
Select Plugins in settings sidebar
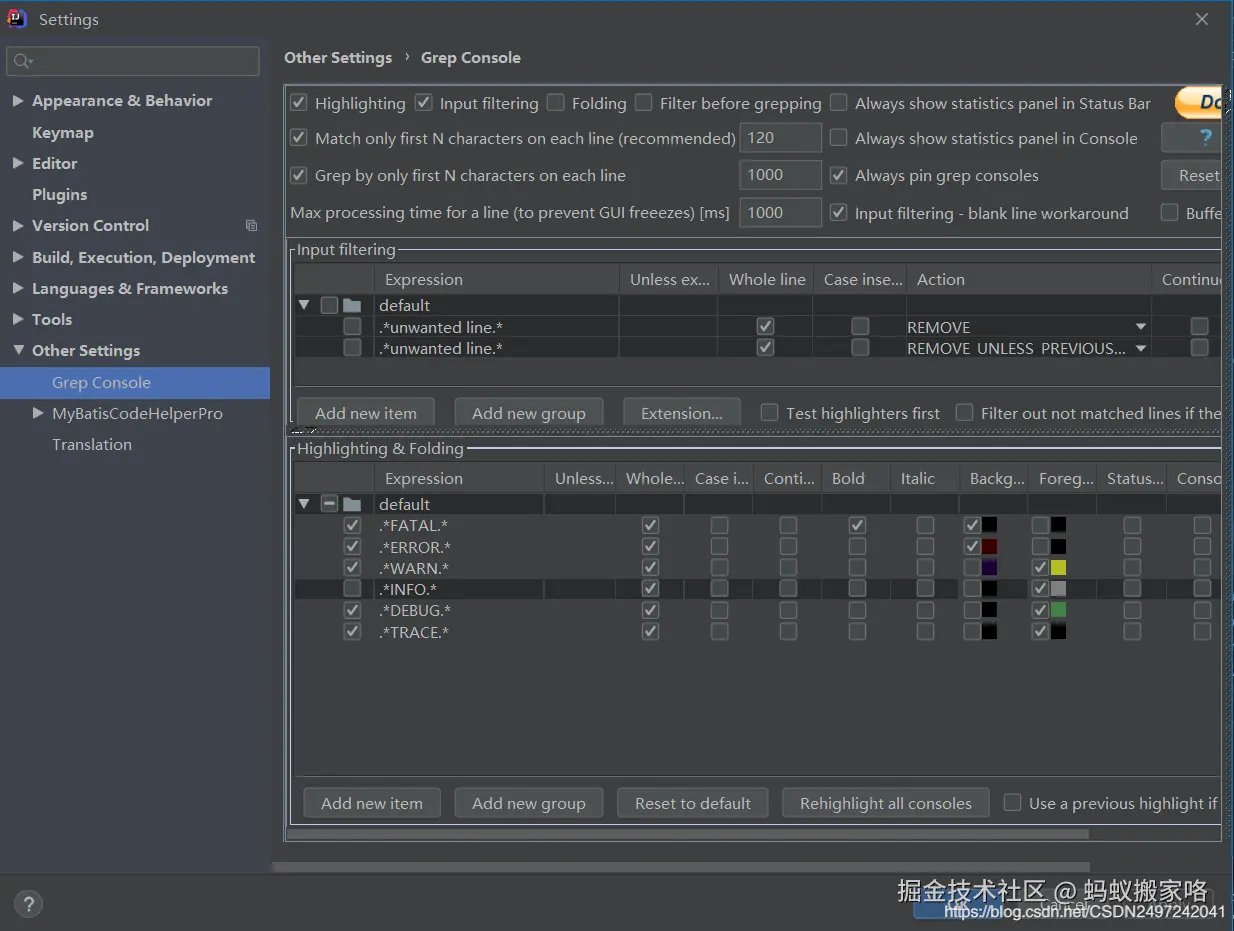(59, 195)
